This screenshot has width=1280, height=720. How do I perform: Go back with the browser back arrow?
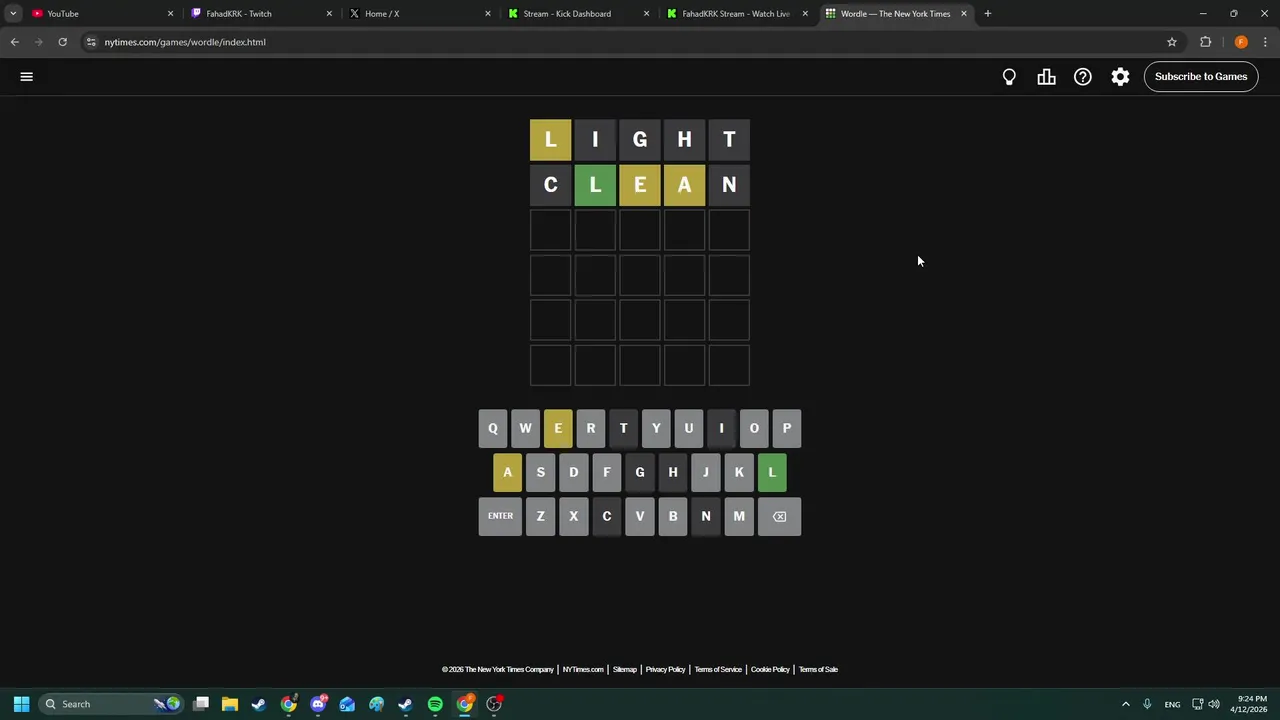coord(14,42)
